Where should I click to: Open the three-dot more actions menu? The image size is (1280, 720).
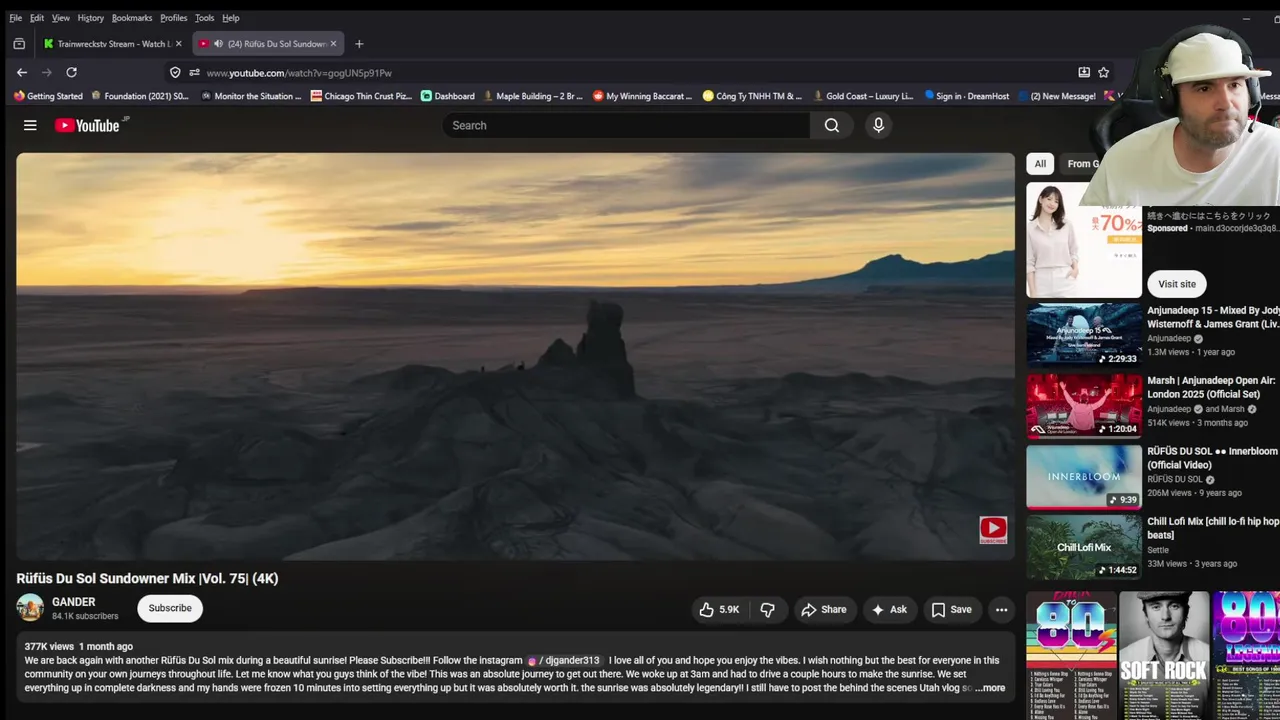coord(1001,609)
